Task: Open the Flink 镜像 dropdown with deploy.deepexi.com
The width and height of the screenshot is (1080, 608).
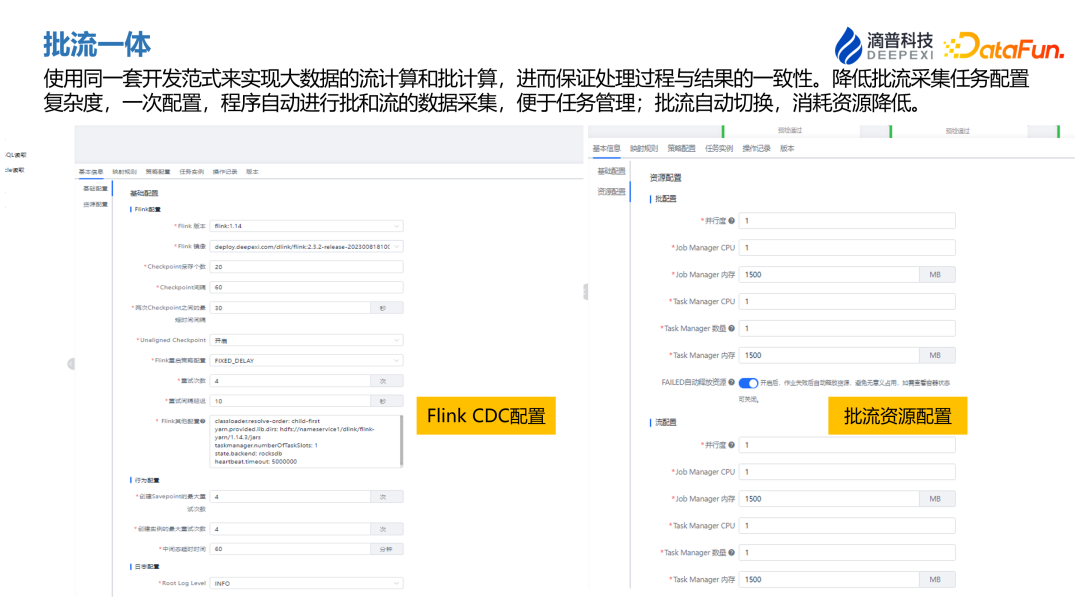Action: (307, 247)
